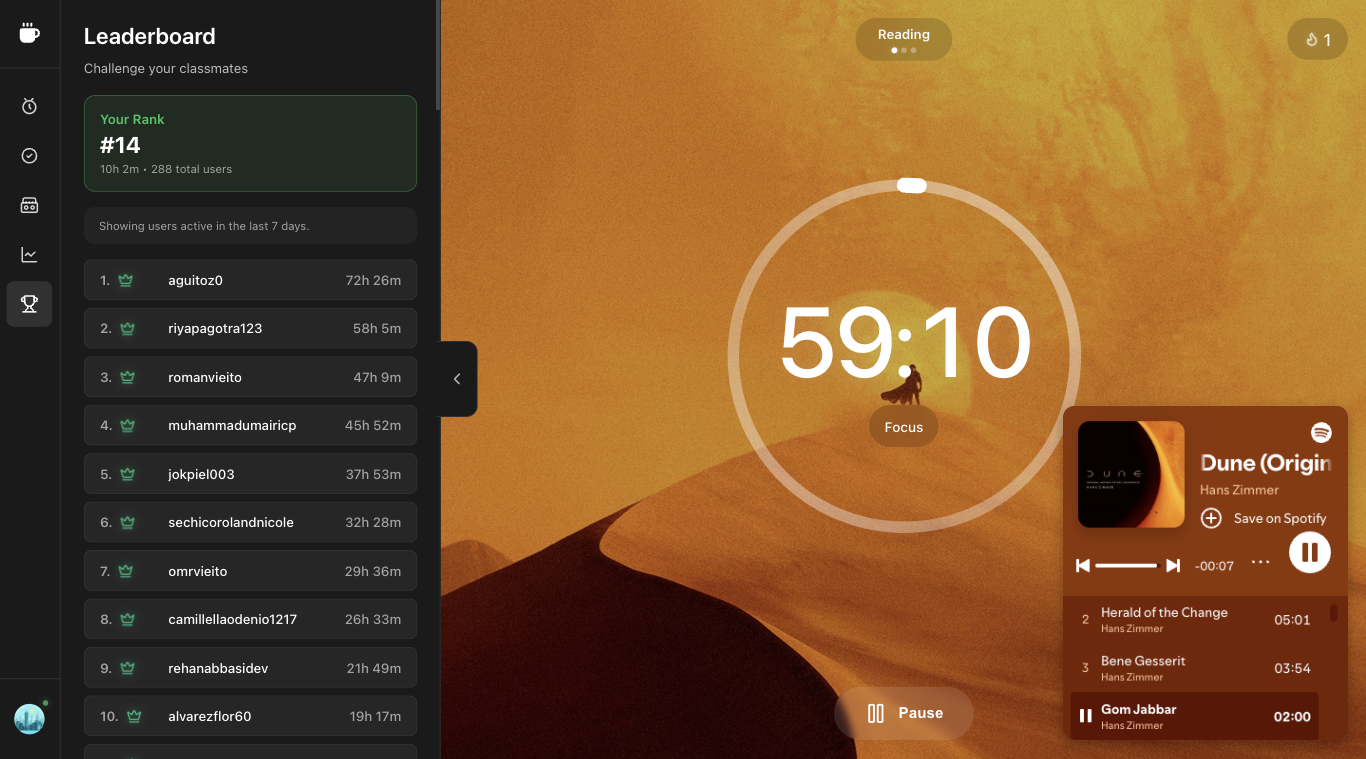Open the Pomodoro timer sidebar icon

[29, 106]
